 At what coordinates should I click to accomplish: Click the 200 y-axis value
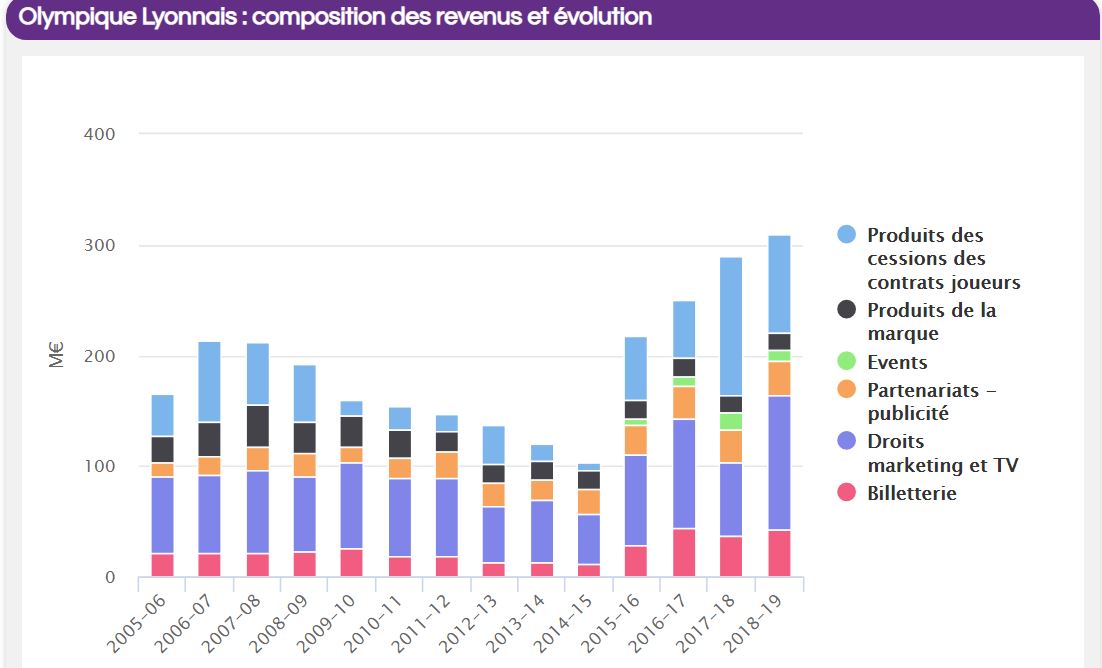point(99,356)
